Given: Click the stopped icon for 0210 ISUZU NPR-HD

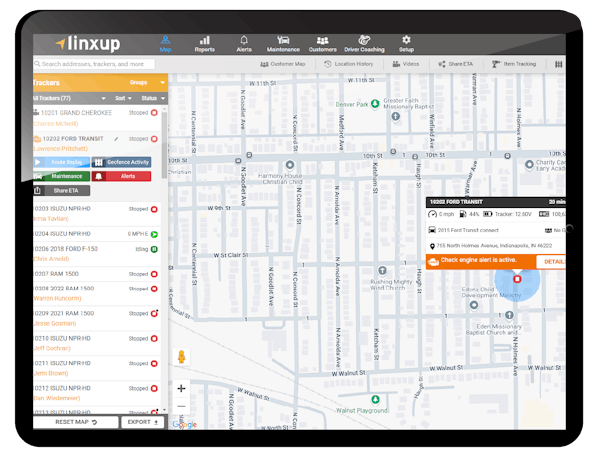Looking at the screenshot, I should tap(154, 339).
